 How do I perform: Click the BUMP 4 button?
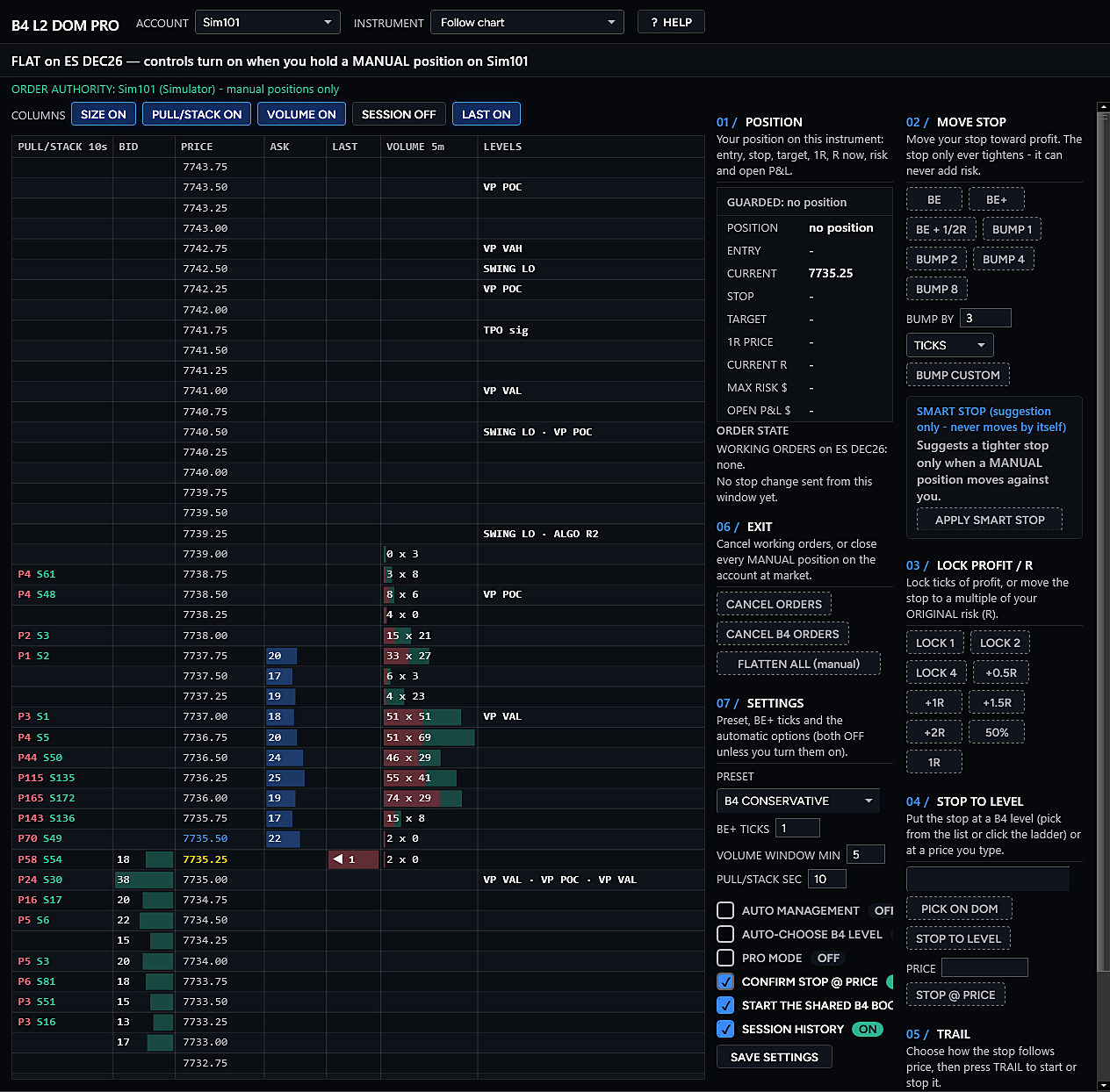1004,259
